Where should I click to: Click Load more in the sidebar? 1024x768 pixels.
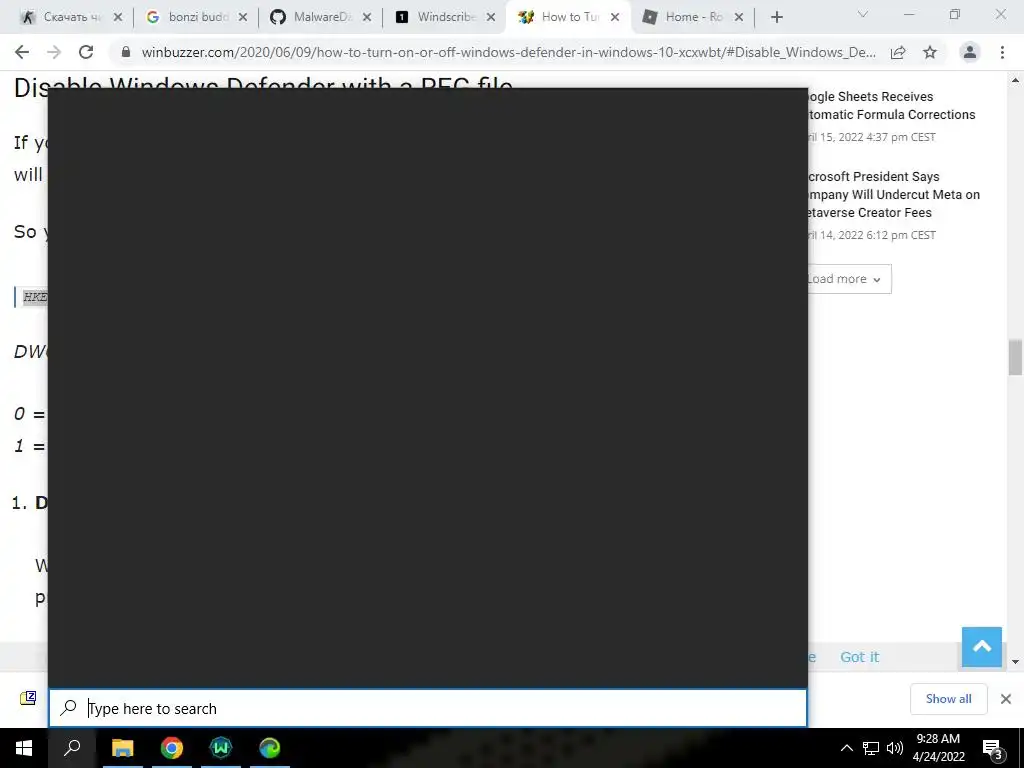(x=848, y=279)
